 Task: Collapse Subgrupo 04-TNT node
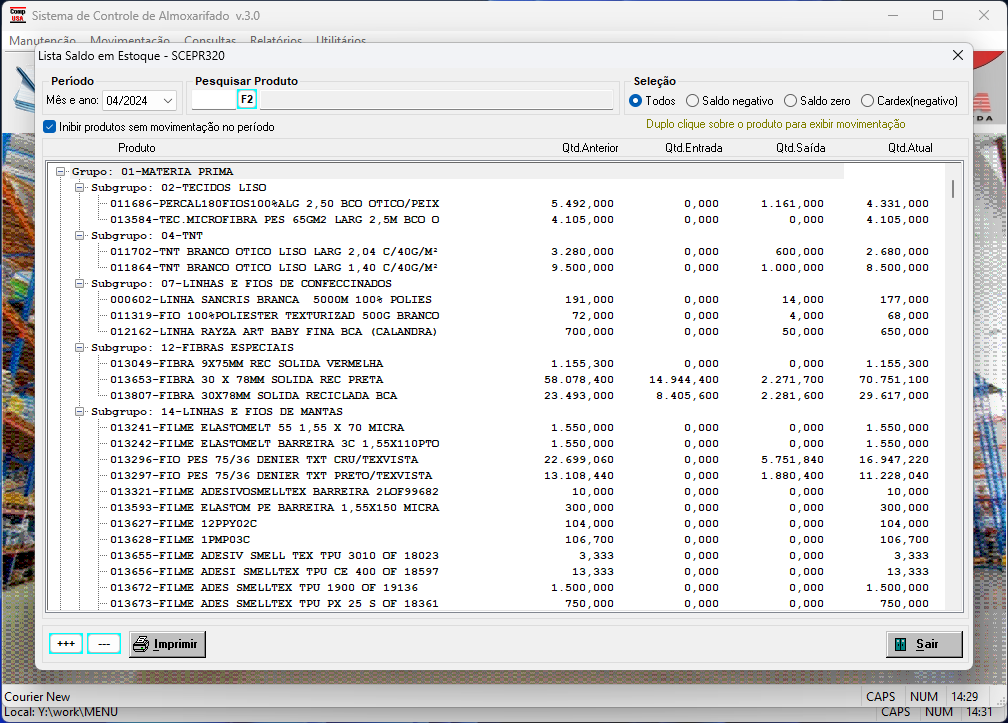click(80, 236)
